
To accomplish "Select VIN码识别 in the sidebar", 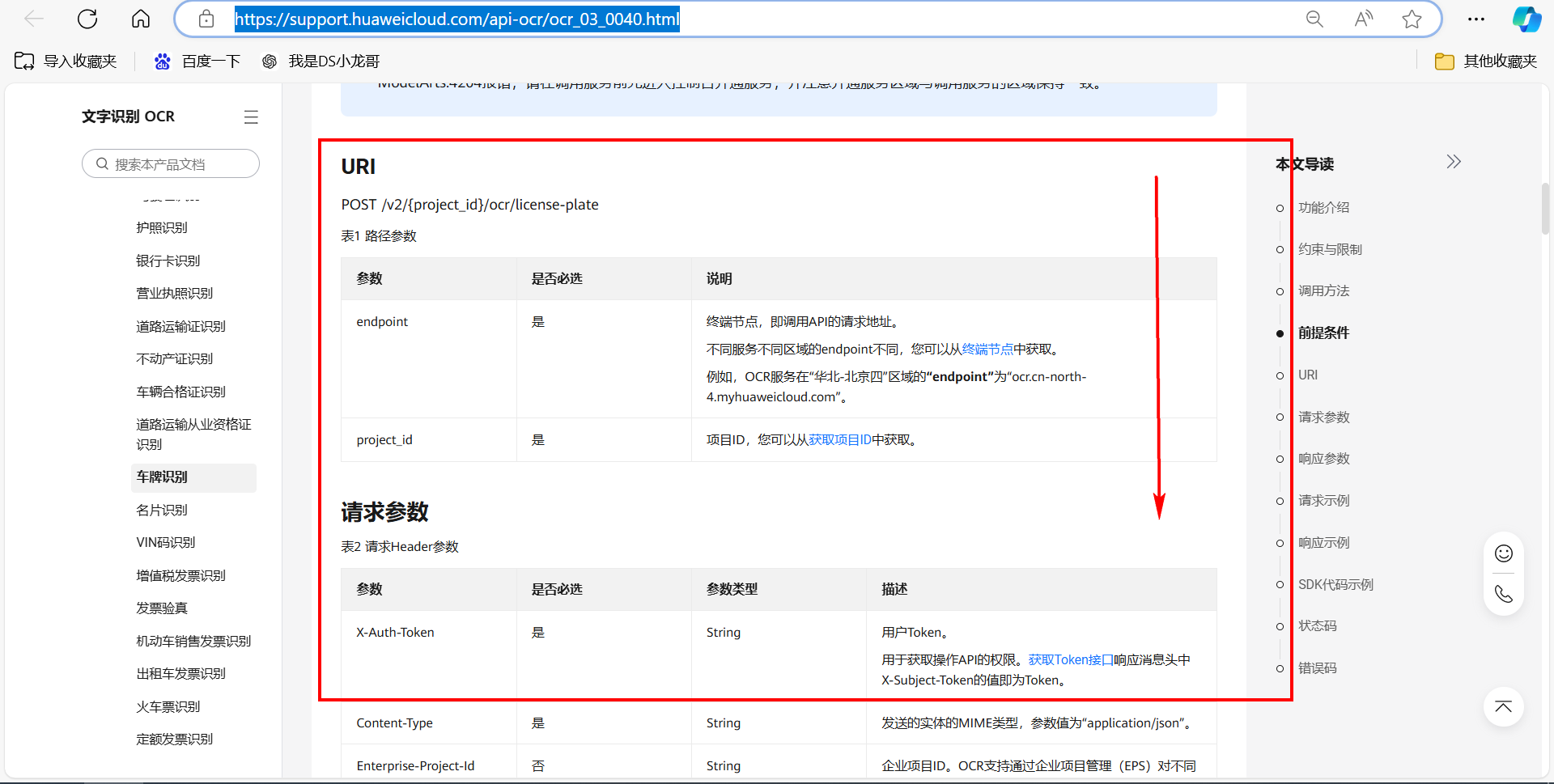I will point(166,542).
